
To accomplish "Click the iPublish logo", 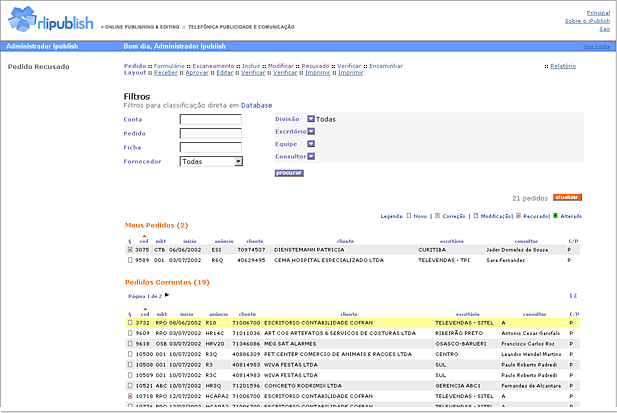I will (50, 19).
